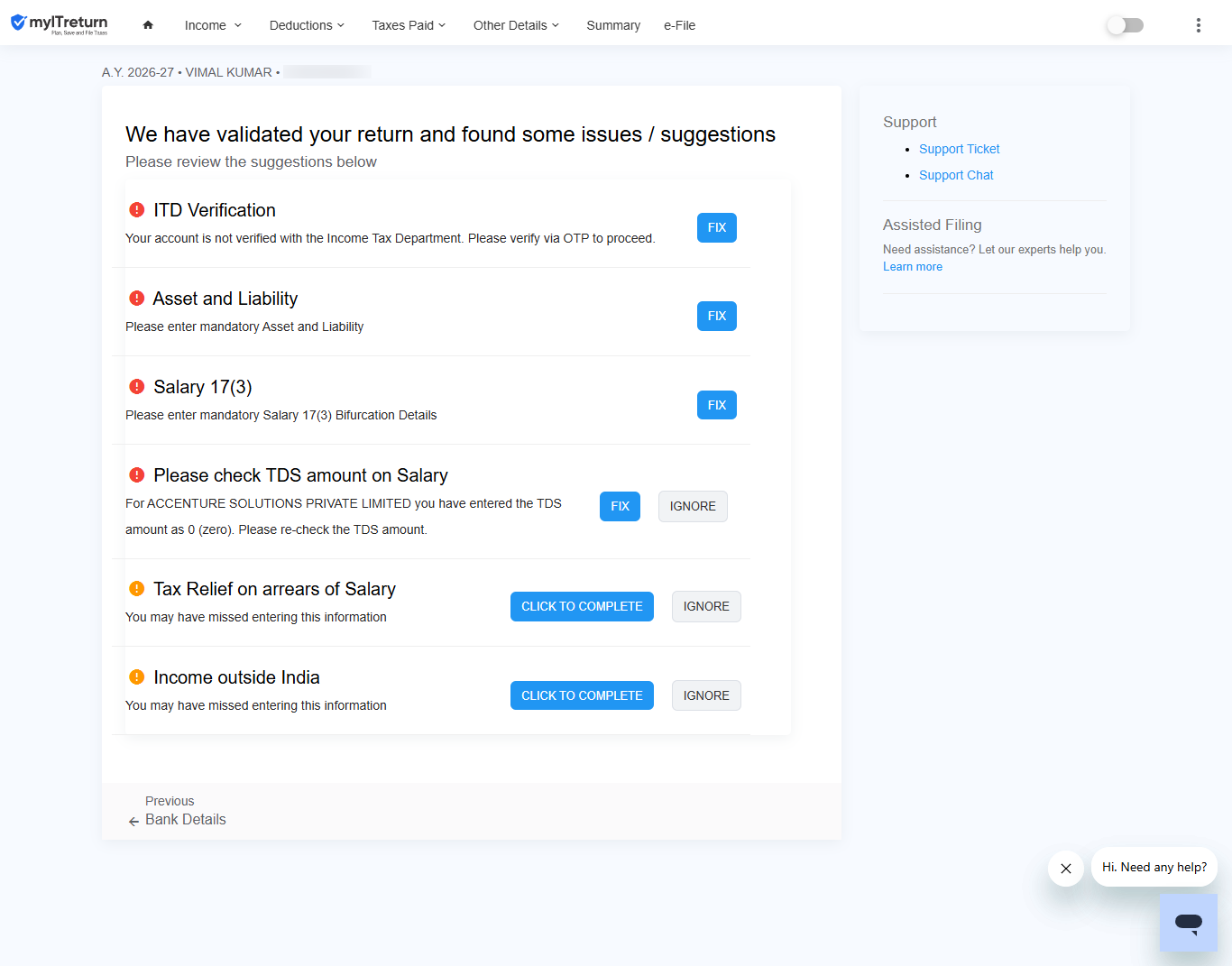Open the three-dot more options menu

click(1198, 25)
